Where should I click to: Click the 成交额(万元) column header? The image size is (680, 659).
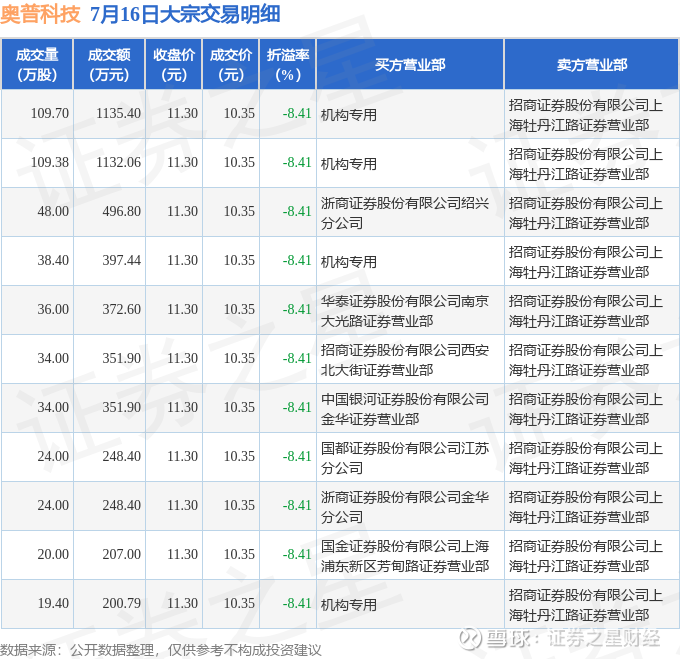pyautogui.click(x=109, y=65)
